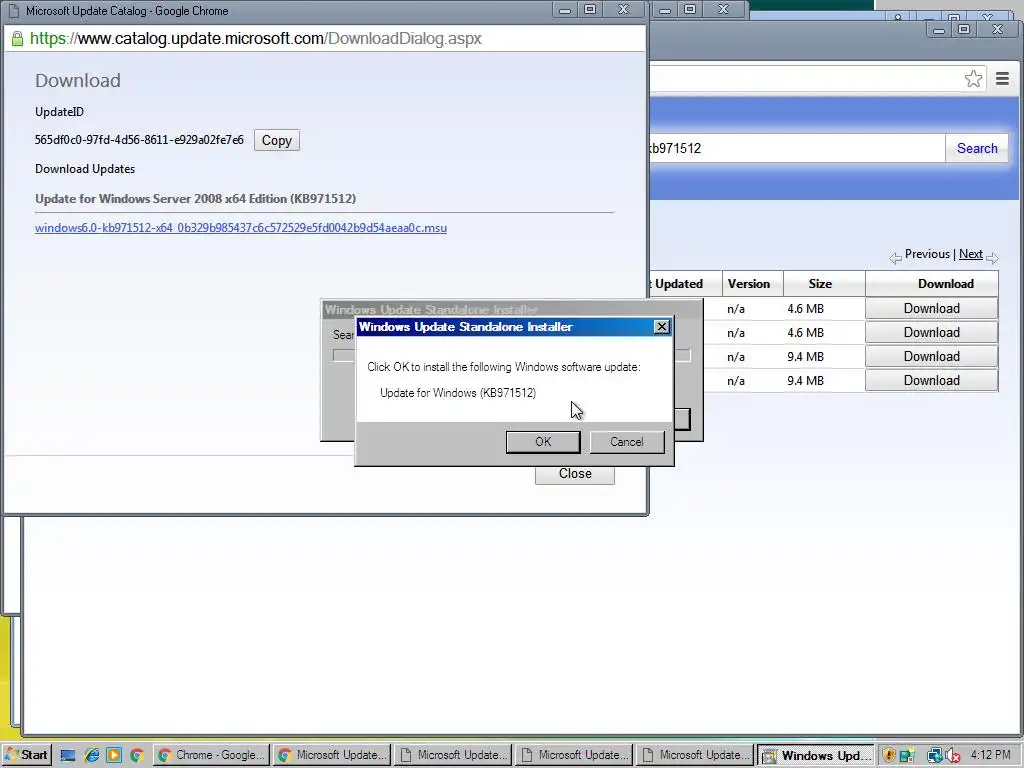
Task: Open Chrome menu hamburger icon
Action: click(x=1002, y=79)
